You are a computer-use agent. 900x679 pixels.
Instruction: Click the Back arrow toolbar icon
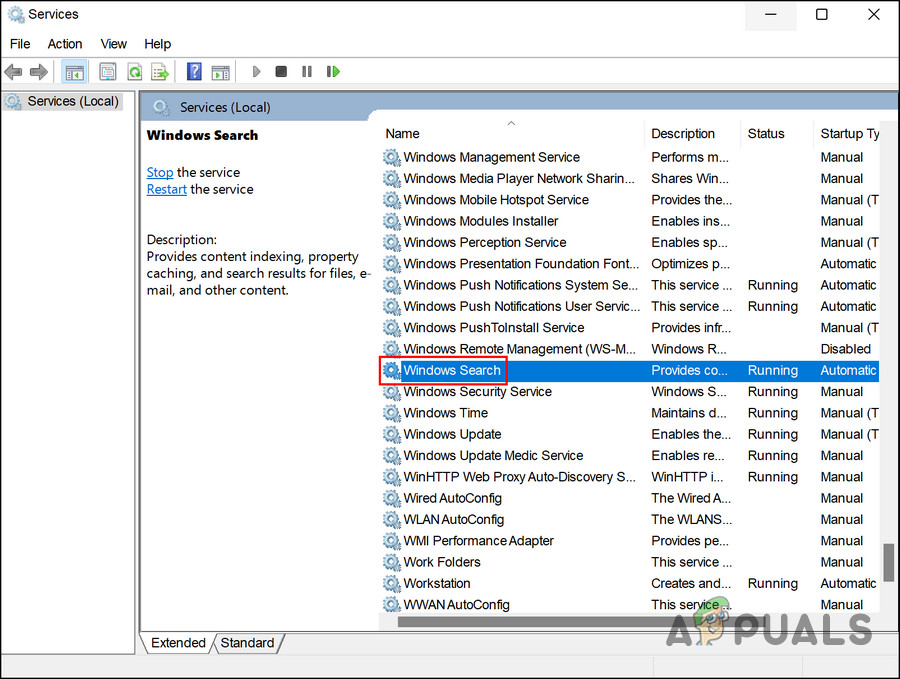pos(13,72)
